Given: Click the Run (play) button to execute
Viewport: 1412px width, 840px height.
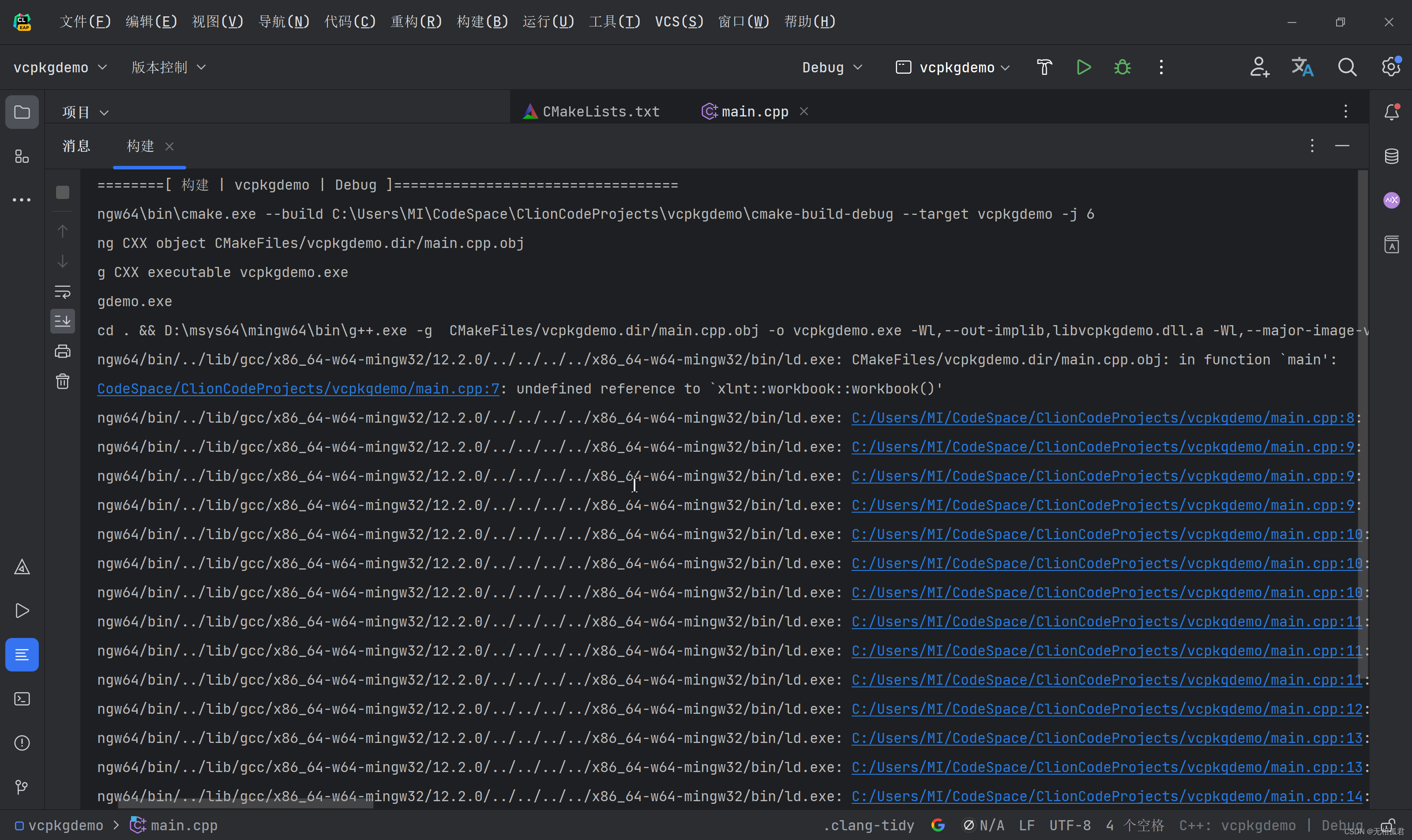Looking at the screenshot, I should pos(1084,67).
